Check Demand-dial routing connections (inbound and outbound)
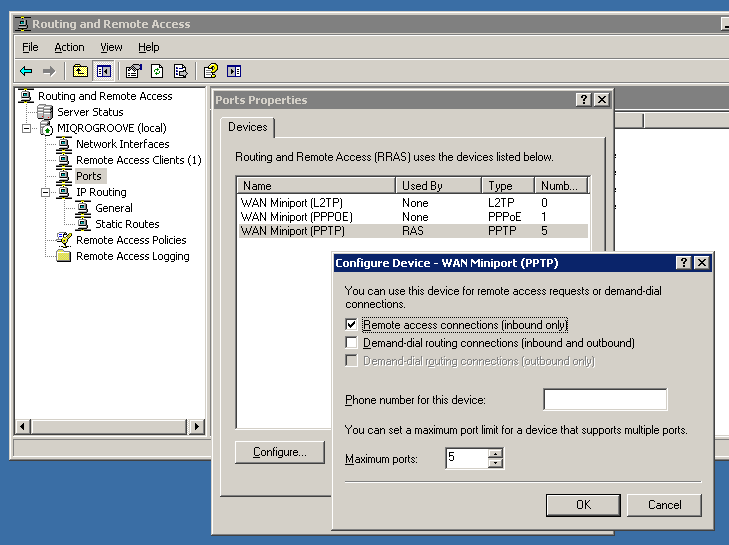Viewport: 729px width, 545px height. coord(351,343)
